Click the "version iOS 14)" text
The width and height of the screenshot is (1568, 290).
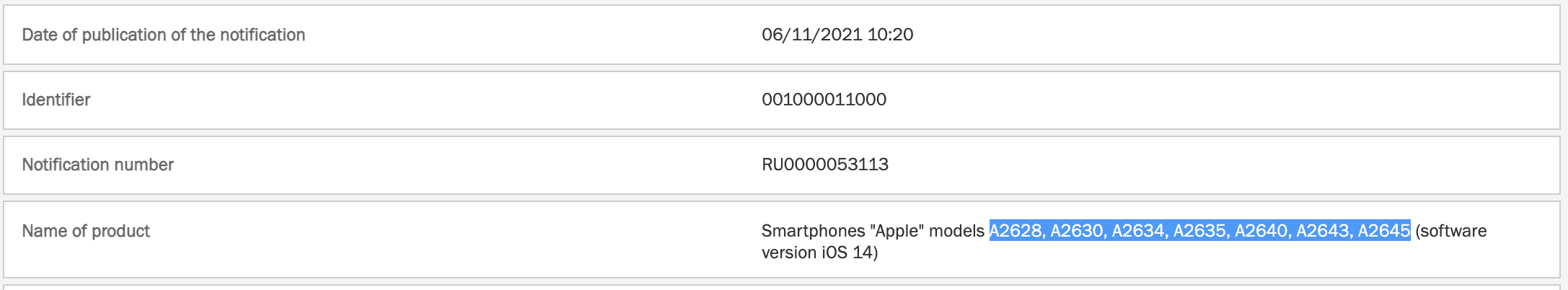click(819, 252)
